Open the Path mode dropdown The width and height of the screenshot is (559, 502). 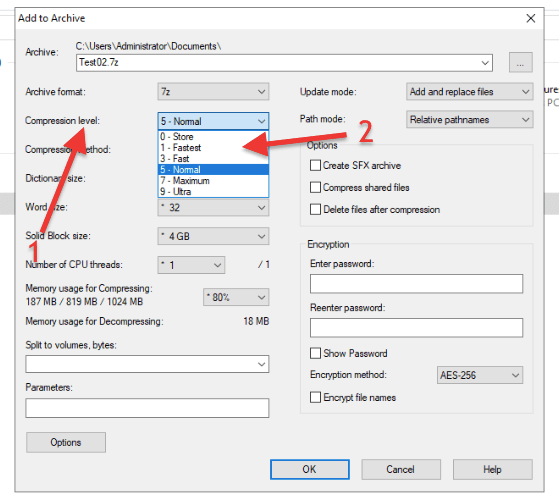[470, 119]
